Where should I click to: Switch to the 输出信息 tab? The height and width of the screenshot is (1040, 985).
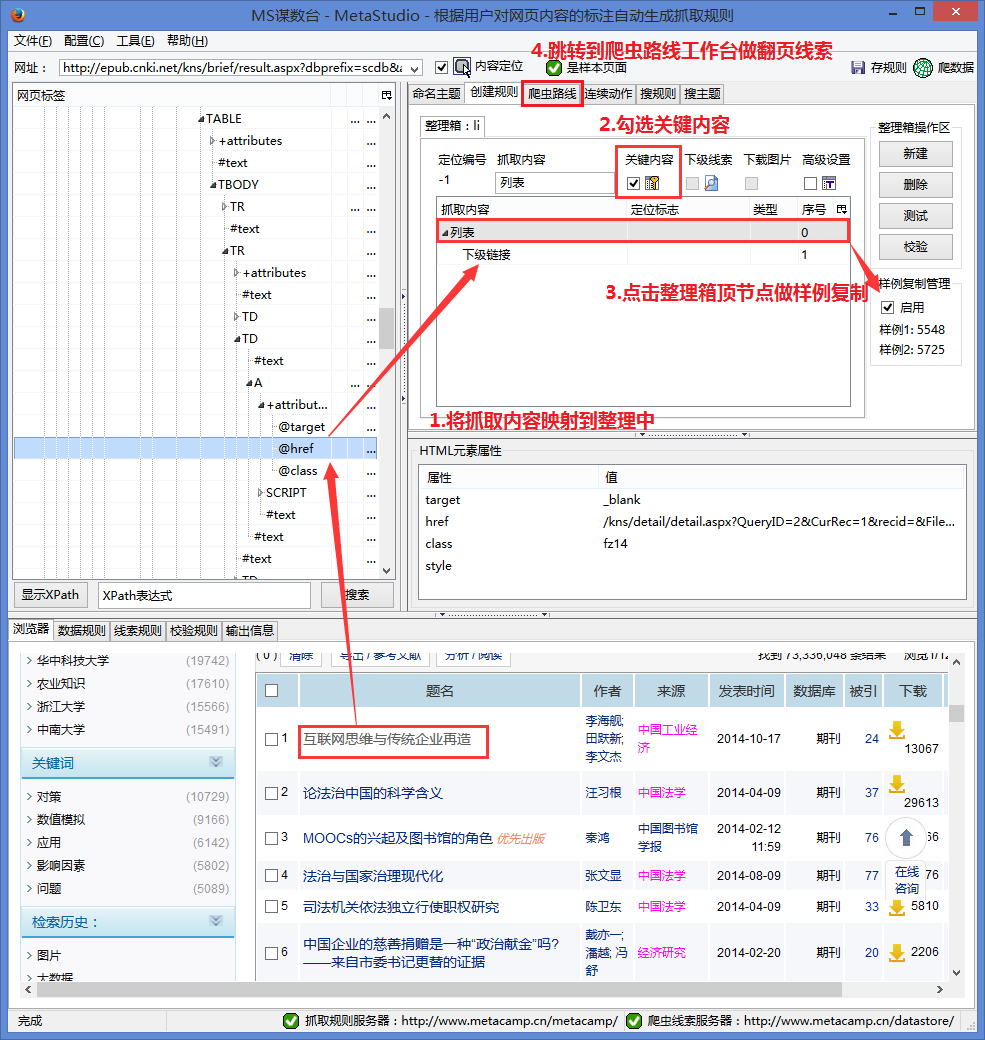pyautogui.click(x=249, y=631)
